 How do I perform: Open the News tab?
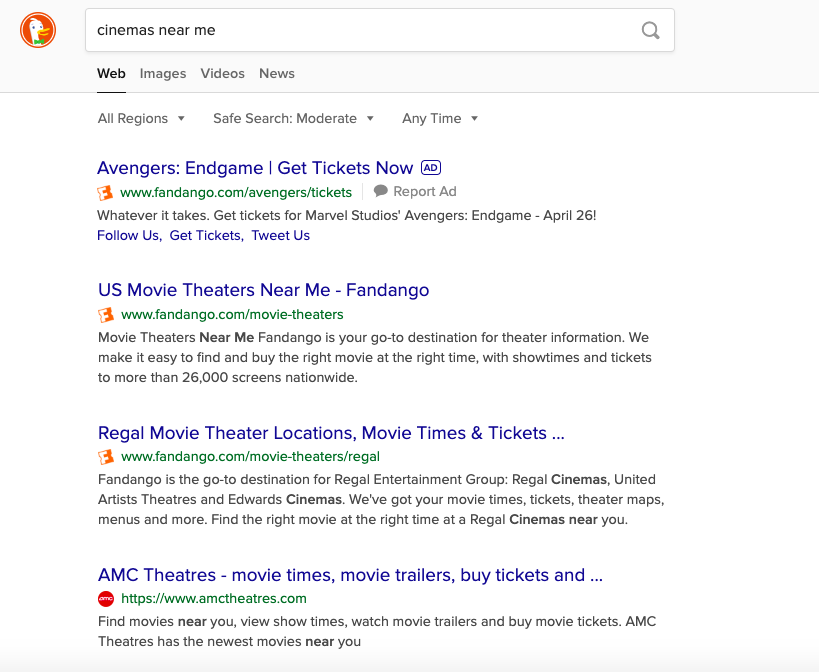276,73
